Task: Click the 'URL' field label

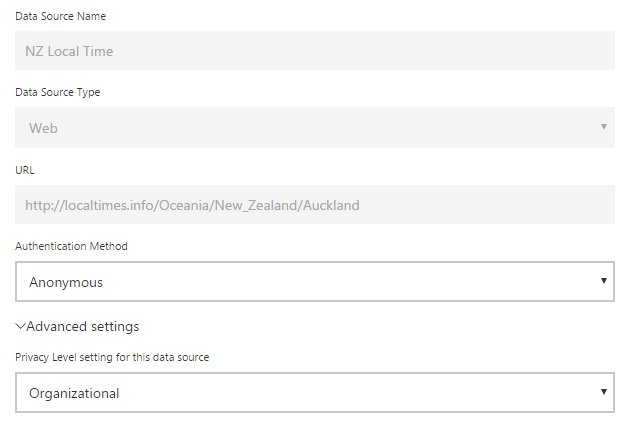Action: [24, 170]
